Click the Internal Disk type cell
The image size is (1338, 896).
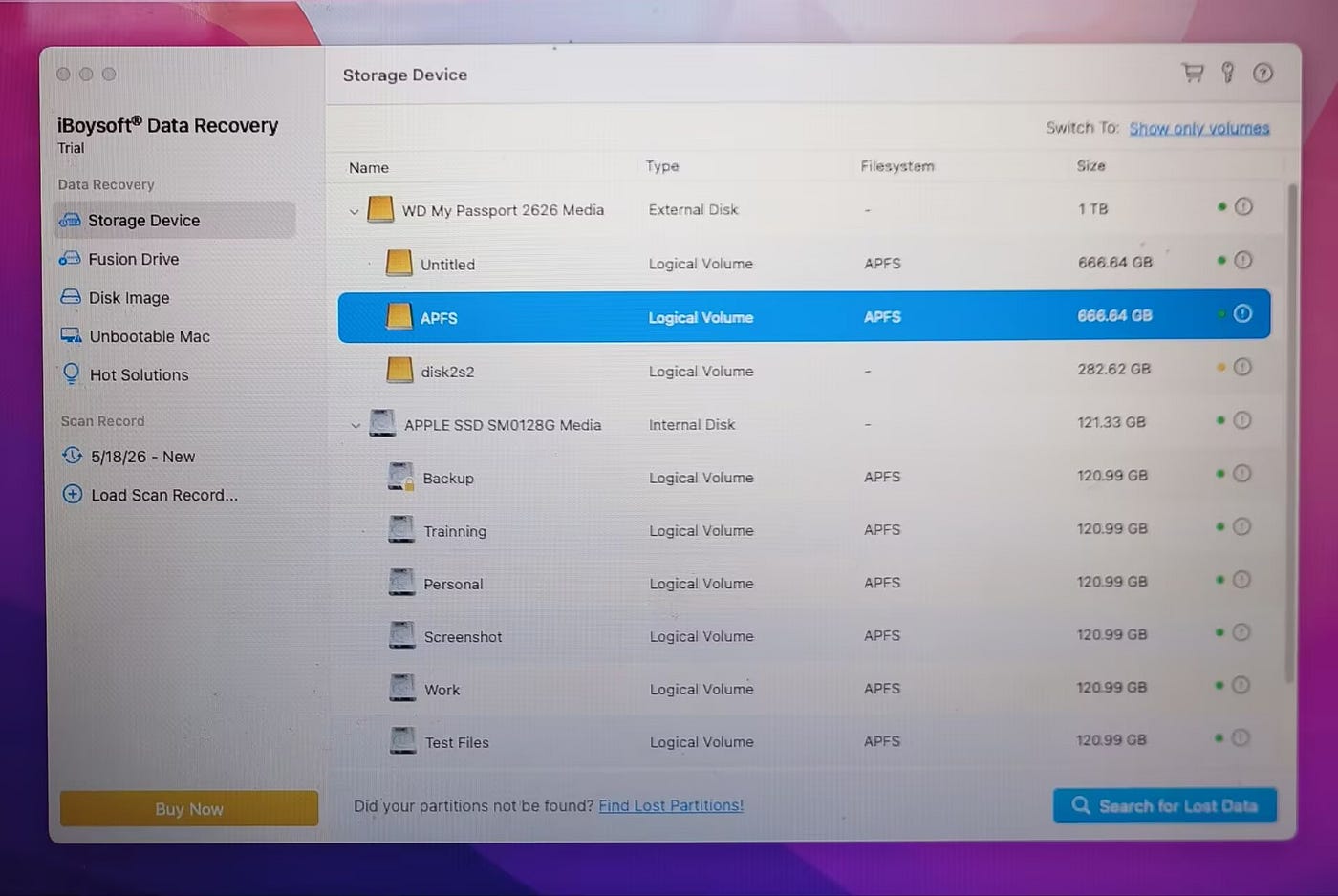point(692,424)
